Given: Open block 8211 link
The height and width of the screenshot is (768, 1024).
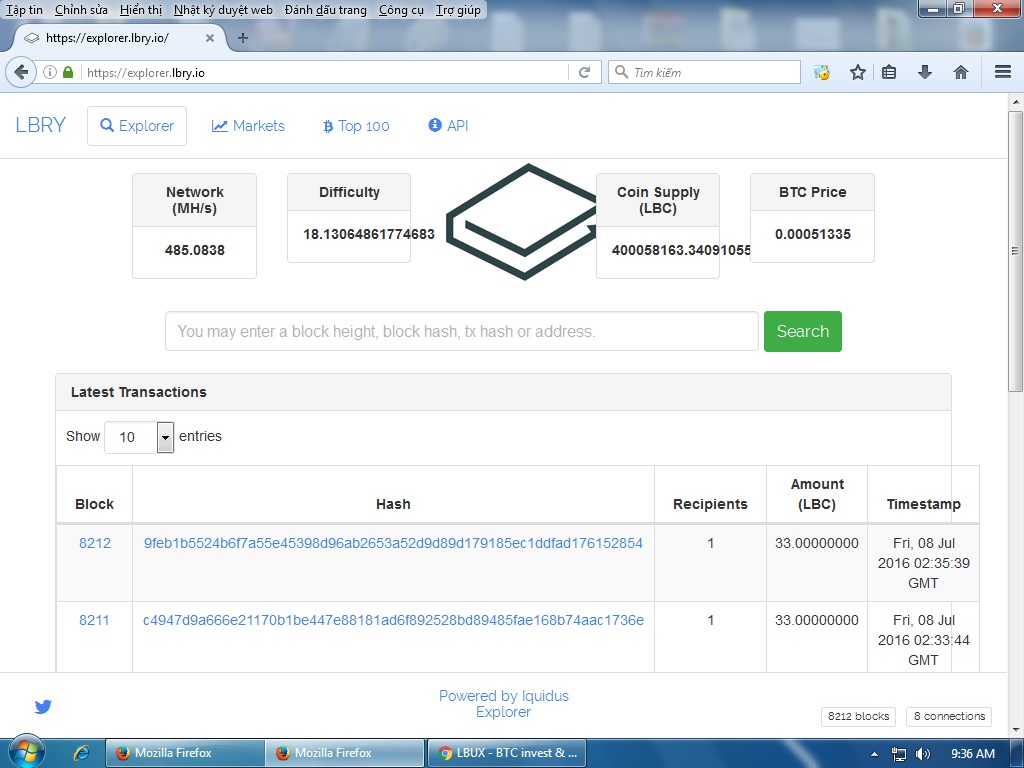Looking at the screenshot, I should coord(94,620).
